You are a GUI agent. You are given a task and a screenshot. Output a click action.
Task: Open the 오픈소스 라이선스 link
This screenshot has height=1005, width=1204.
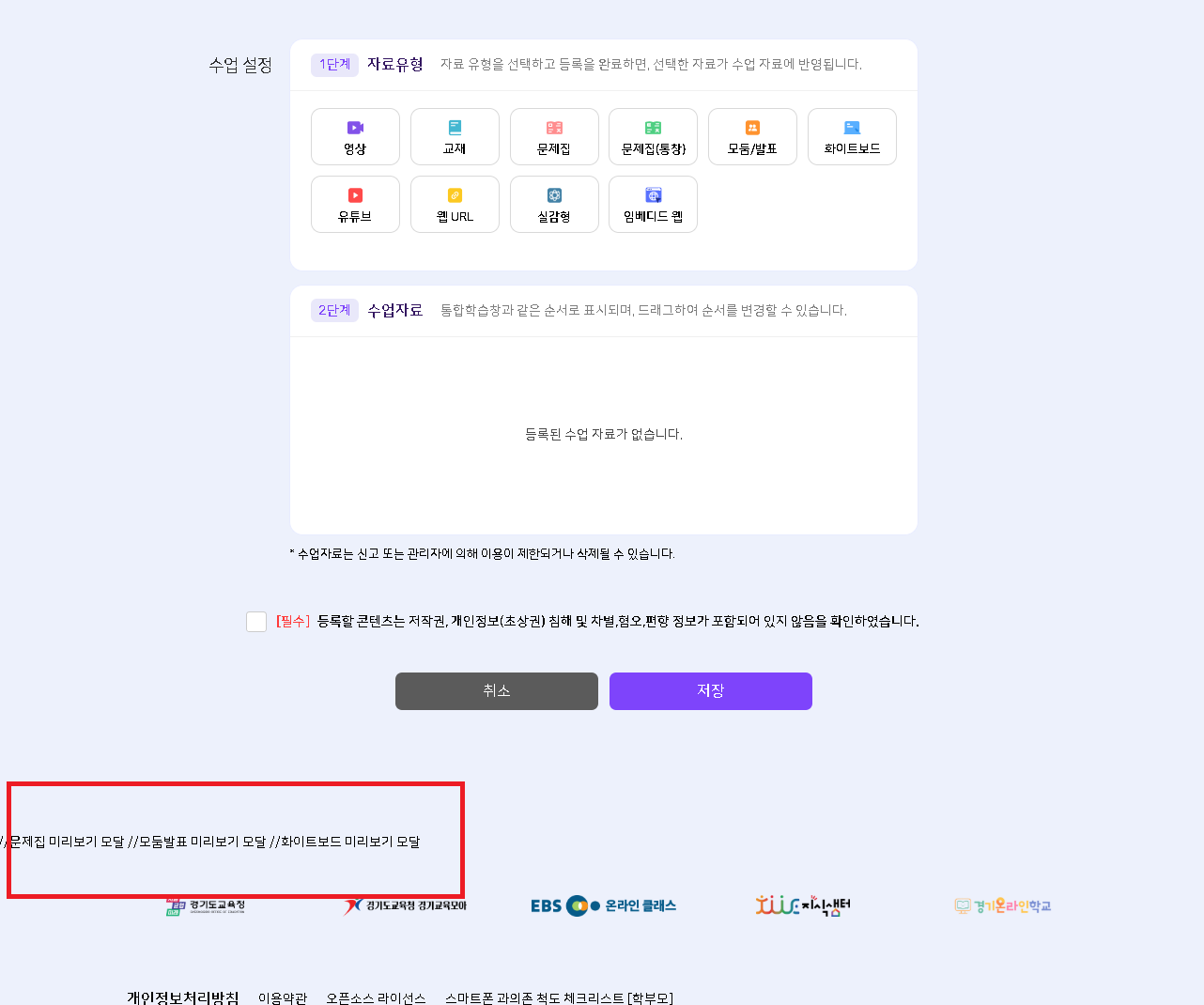376,998
